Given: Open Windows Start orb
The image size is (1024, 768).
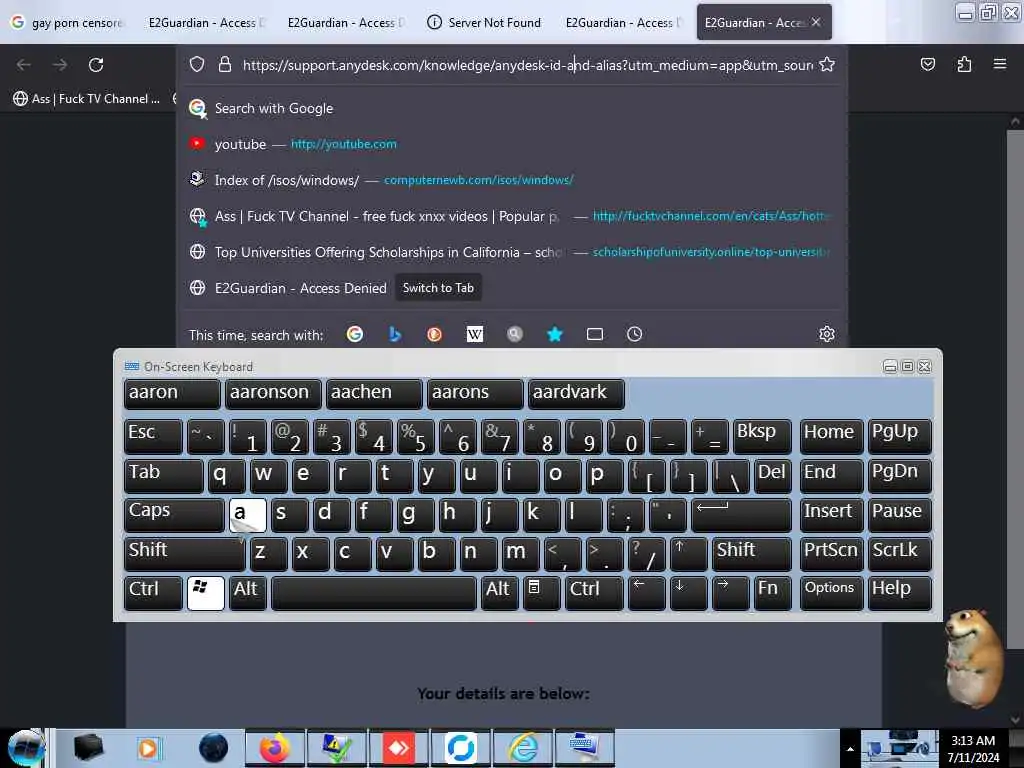Looking at the screenshot, I should 26,748.
